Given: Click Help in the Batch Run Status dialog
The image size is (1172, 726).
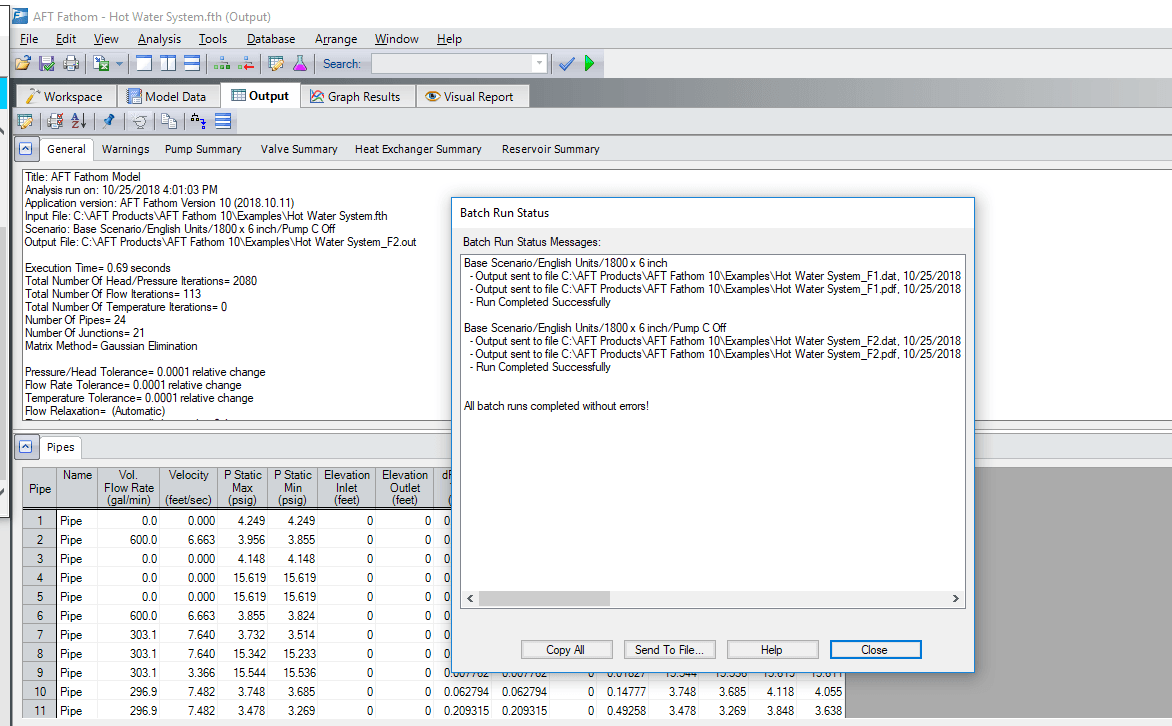Looking at the screenshot, I should [x=772, y=650].
